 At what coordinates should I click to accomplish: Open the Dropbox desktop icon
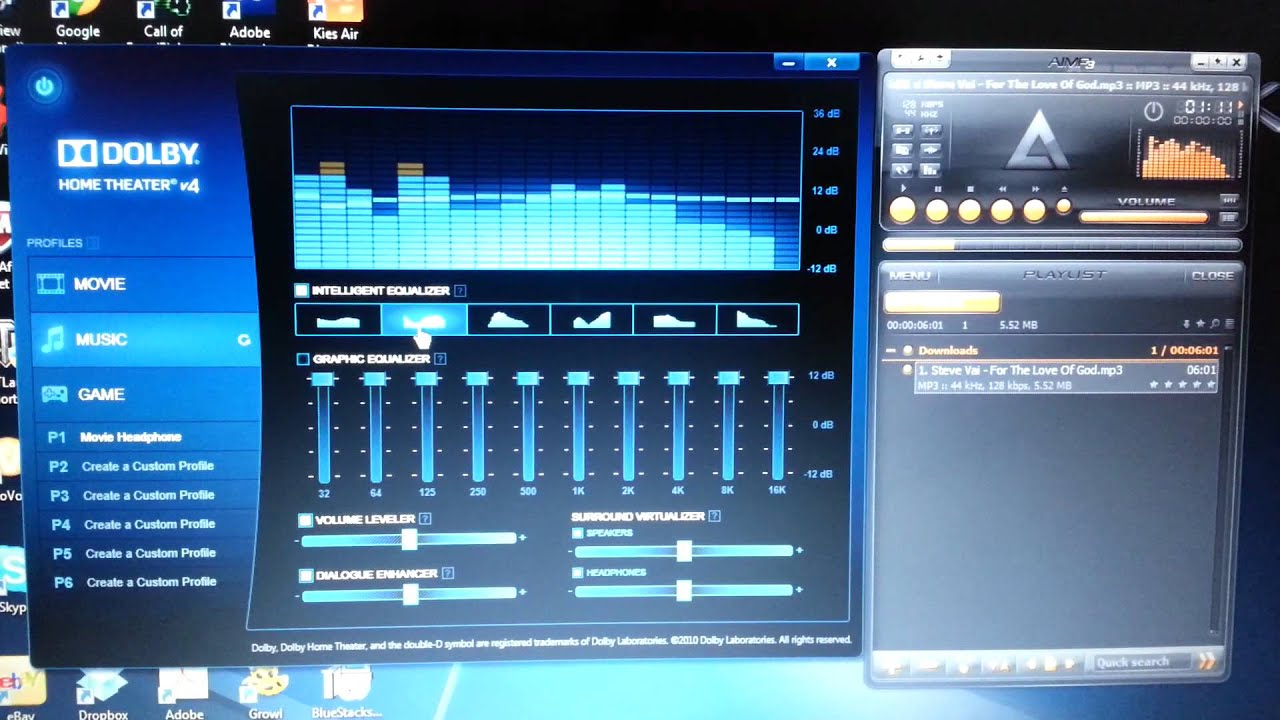[x=102, y=694]
